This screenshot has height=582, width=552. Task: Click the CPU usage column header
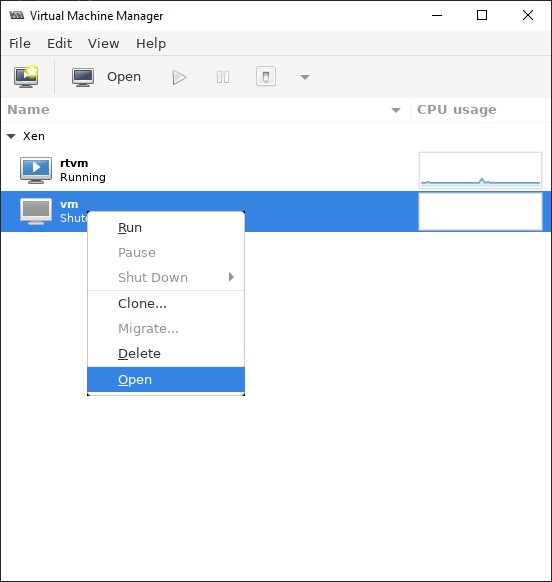[457, 109]
